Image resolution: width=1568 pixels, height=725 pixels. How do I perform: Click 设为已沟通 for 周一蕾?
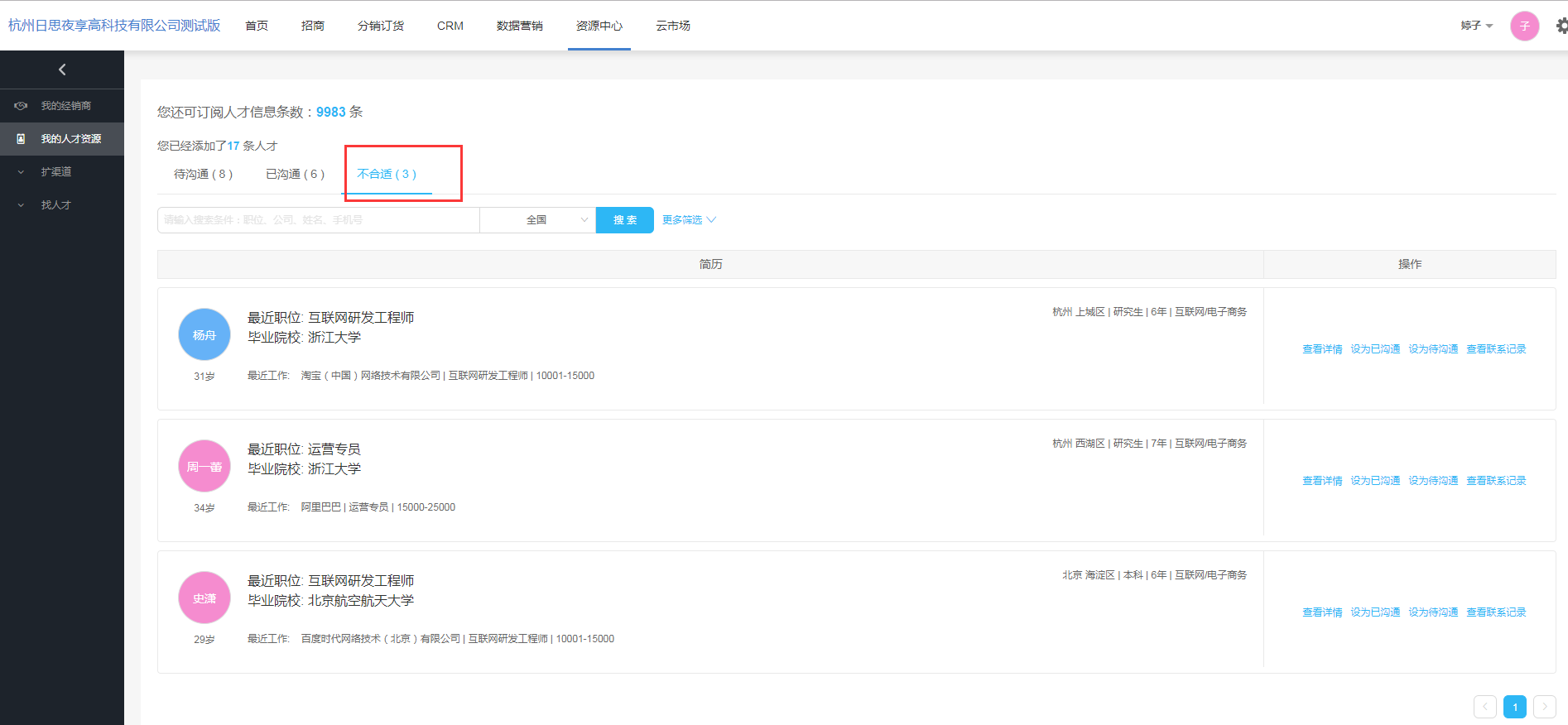(1375, 481)
